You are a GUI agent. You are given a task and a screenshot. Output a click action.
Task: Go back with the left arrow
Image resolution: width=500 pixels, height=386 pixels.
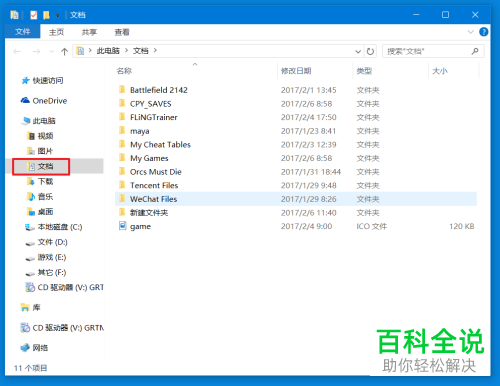tap(17, 51)
